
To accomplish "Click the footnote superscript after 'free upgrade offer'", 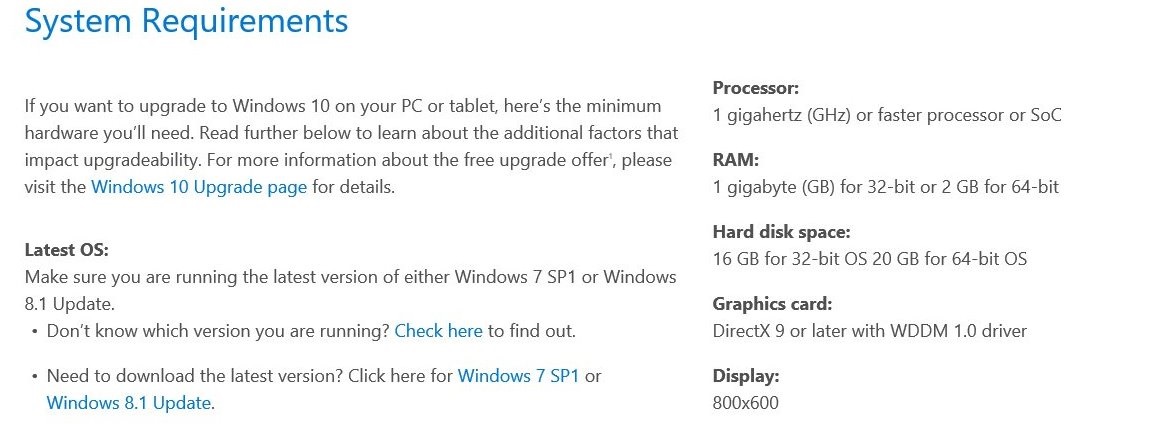I will [610, 156].
